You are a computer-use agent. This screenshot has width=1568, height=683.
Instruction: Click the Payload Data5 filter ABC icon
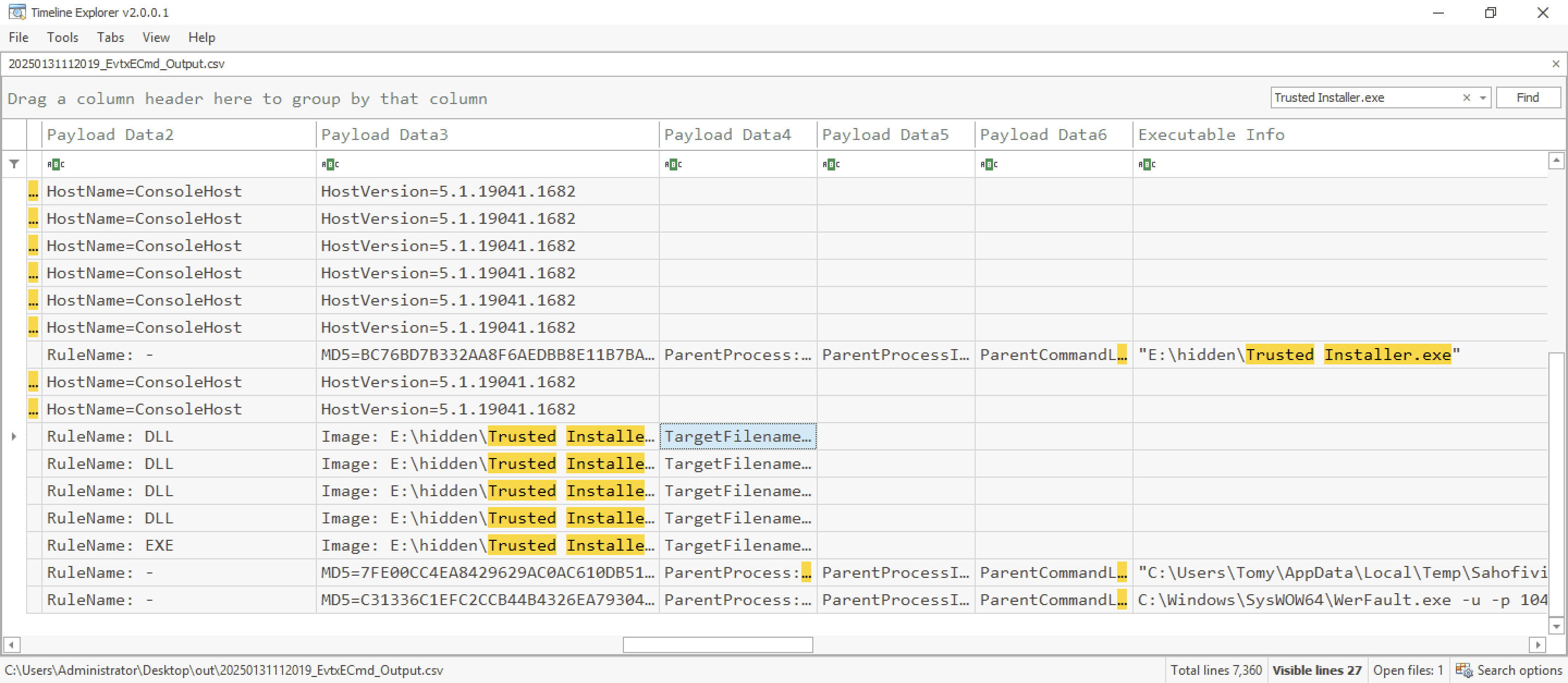[x=830, y=164]
